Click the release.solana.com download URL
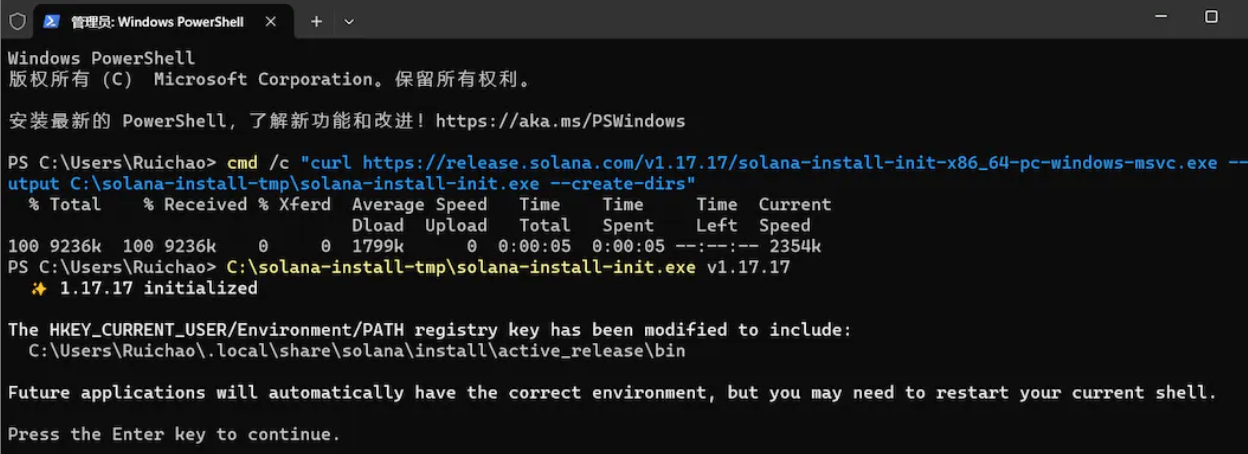Image resolution: width=1248 pixels, height=454 pixels. tap(789, 163)
